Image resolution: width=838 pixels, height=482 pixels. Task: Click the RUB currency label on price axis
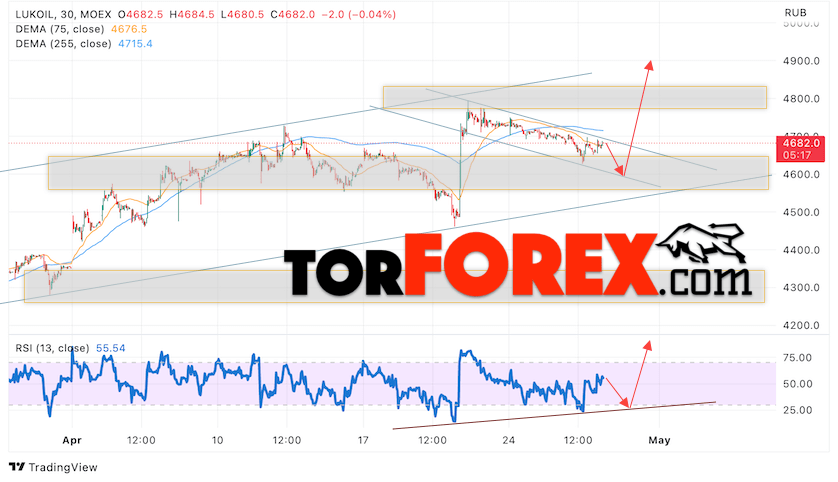coord(795,12)
